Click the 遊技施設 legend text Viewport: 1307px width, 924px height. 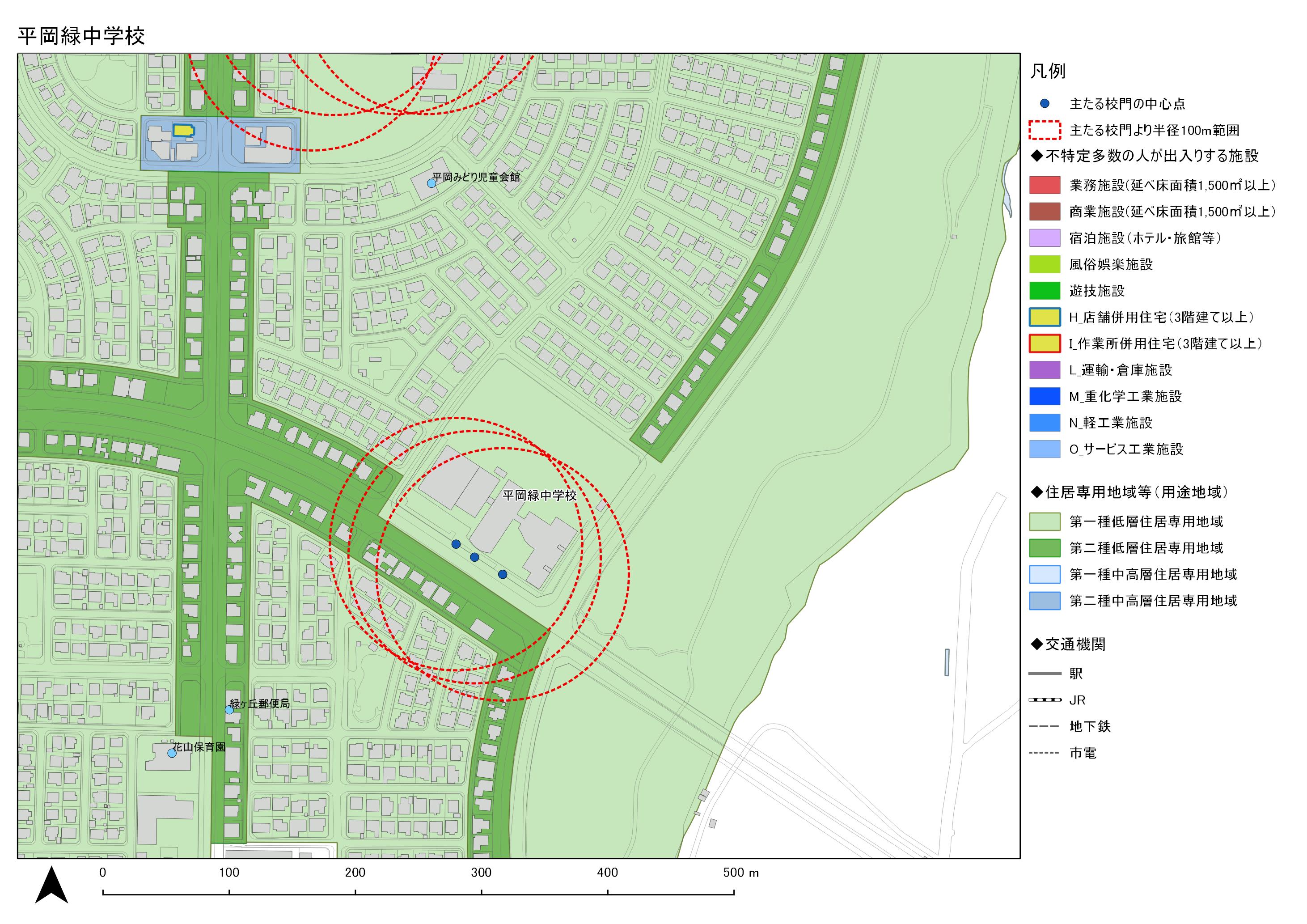[1097, 291]
